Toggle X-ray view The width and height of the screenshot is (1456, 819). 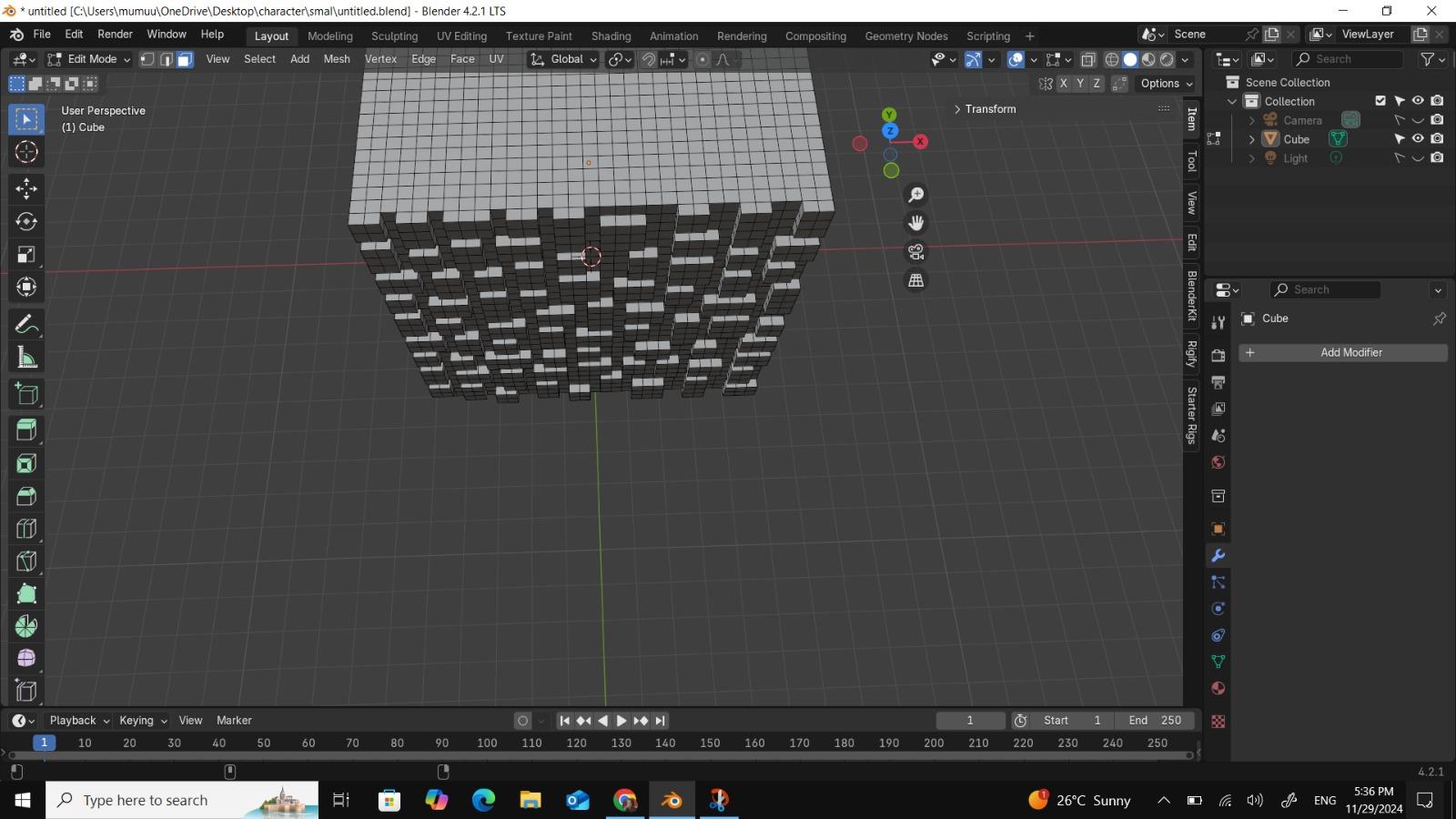[x=1088, y=59]
